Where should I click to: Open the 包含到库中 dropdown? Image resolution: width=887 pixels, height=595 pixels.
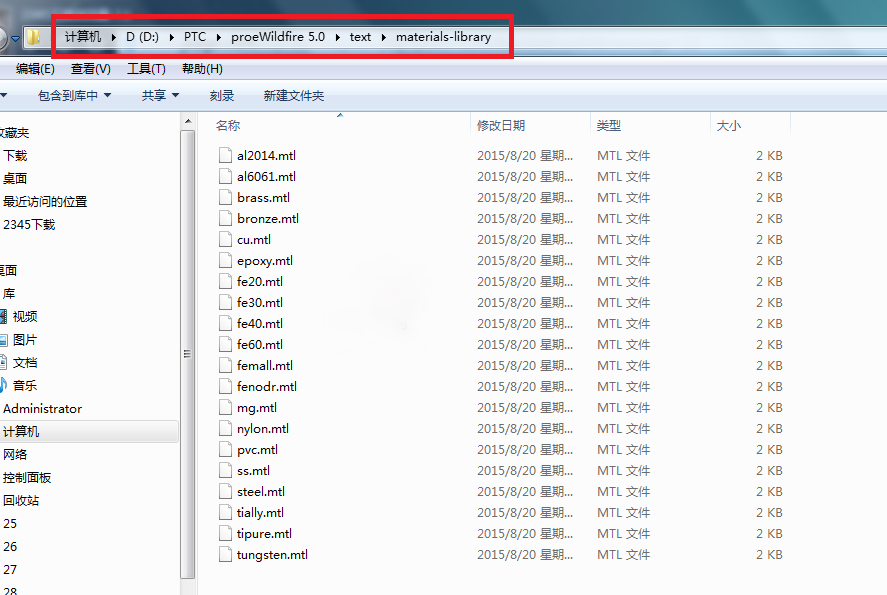pos(74,96)
